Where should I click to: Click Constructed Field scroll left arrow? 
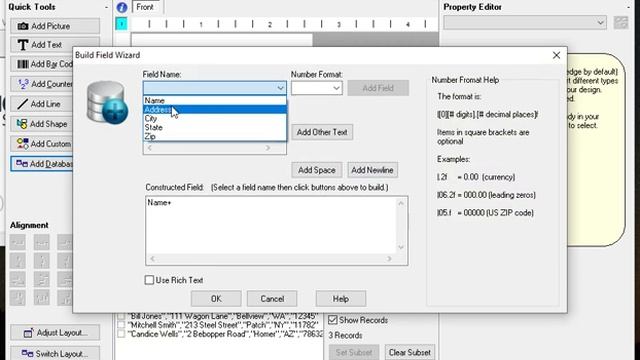[x=152, y=259]
